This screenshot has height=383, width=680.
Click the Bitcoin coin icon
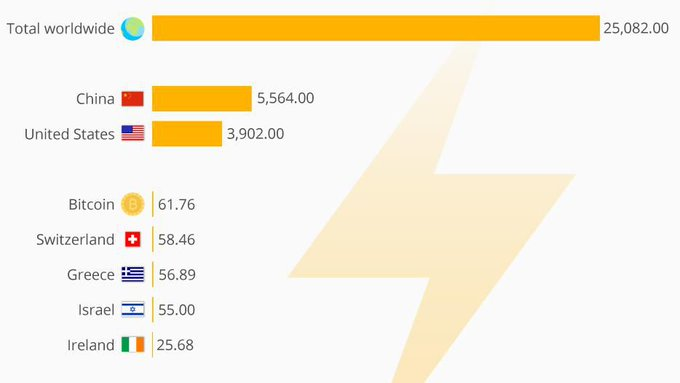(x=133, y=204)
